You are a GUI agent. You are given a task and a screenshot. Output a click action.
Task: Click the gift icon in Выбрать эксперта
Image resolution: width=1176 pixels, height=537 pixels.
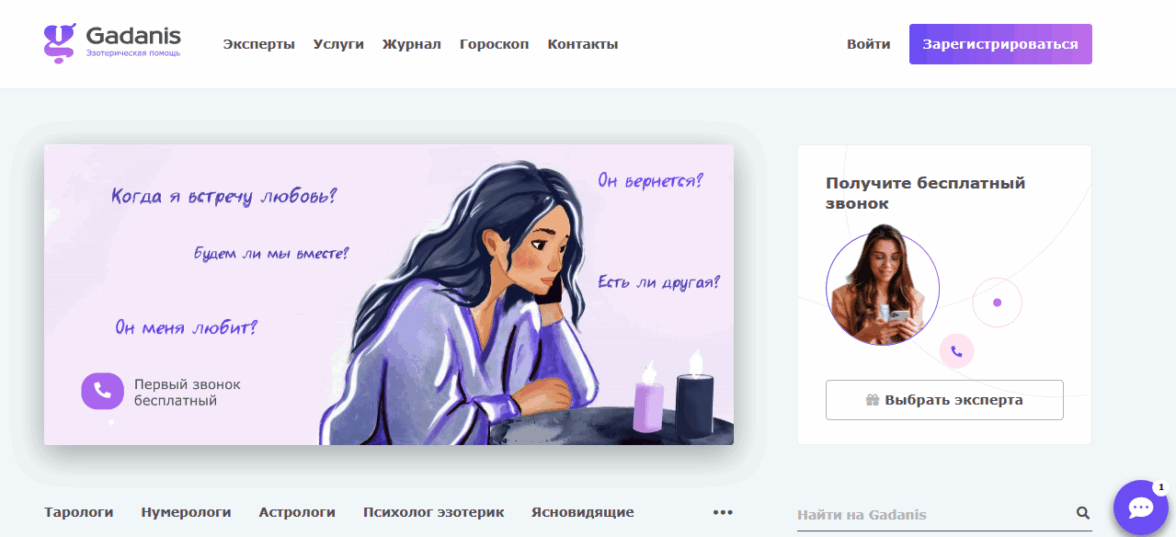click(x=872, y=400)
